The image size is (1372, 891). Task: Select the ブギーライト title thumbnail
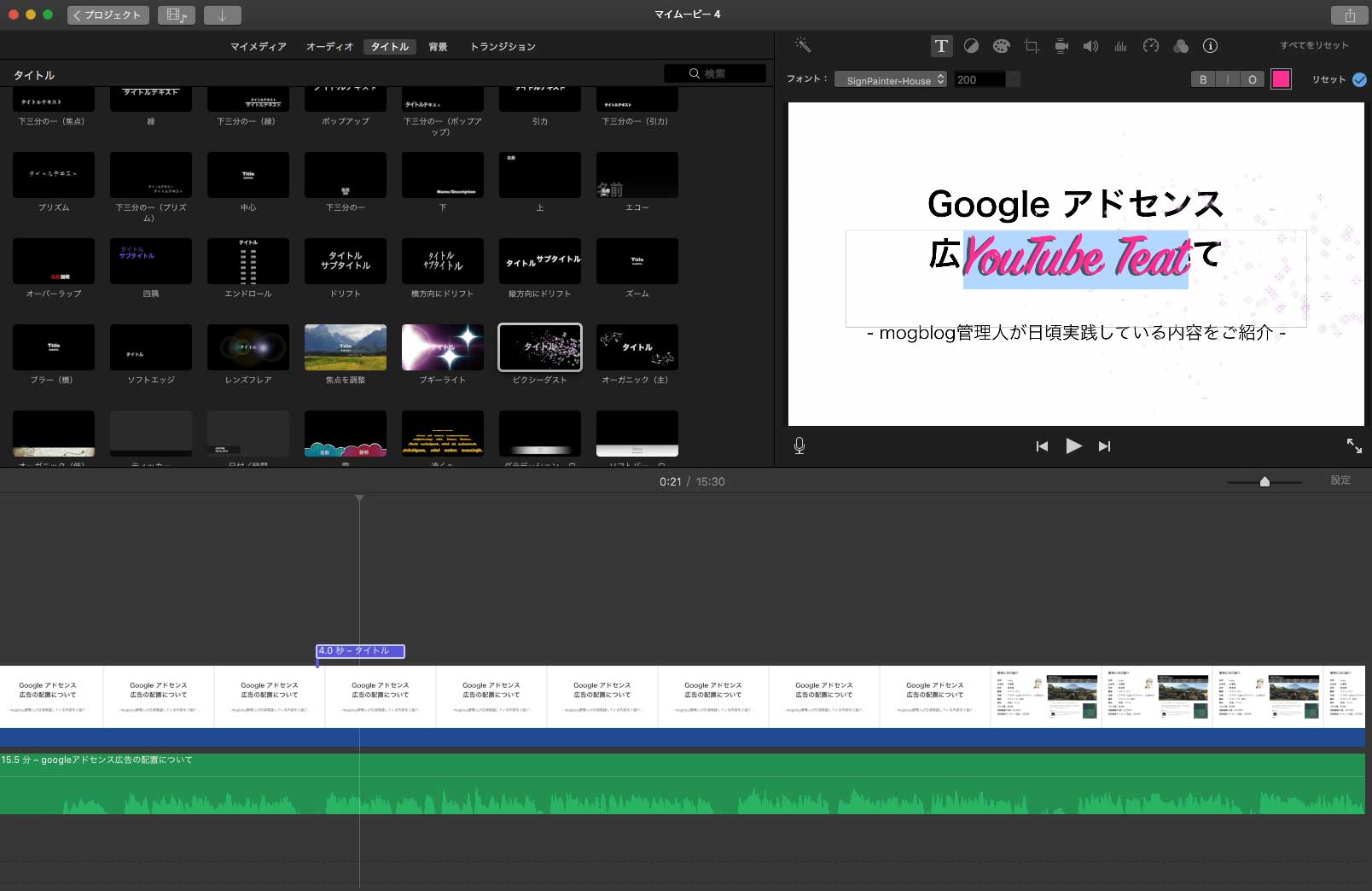(443, 347)
